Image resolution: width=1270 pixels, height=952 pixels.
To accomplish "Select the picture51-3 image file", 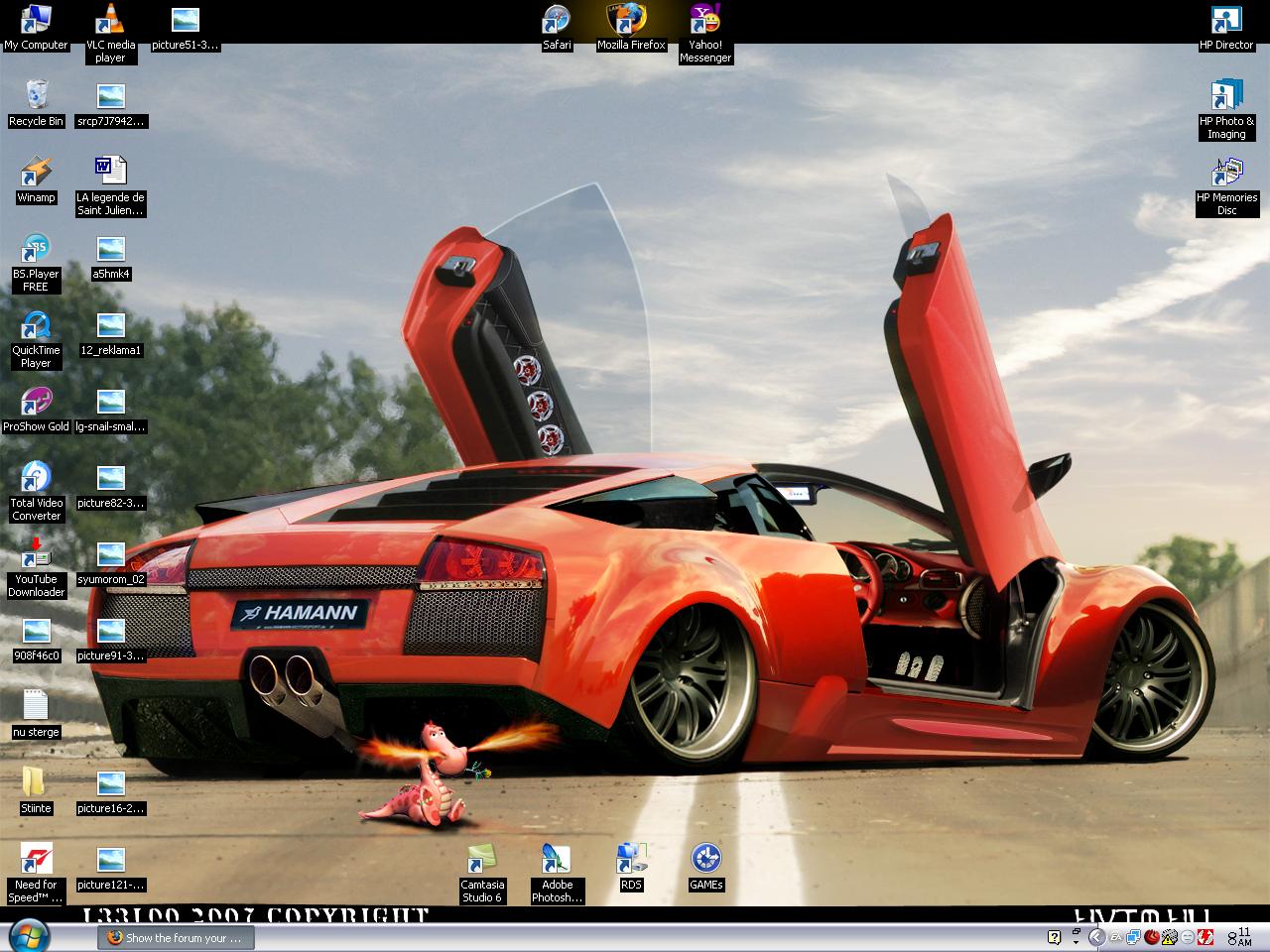I will pyautogui.click(x=185, y=28).
